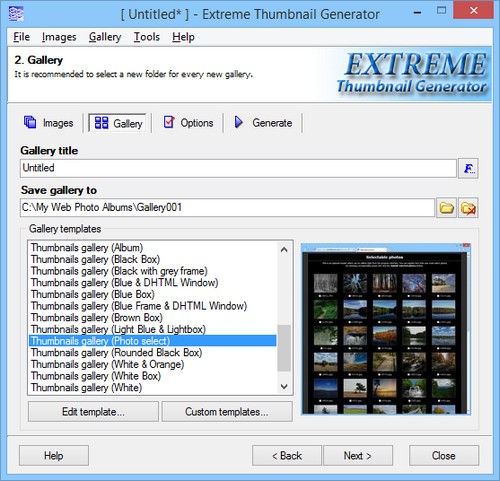This screenshot has height=481, width=500.
Task: Go to previous step with < Back
Action: tap(287, 455)
